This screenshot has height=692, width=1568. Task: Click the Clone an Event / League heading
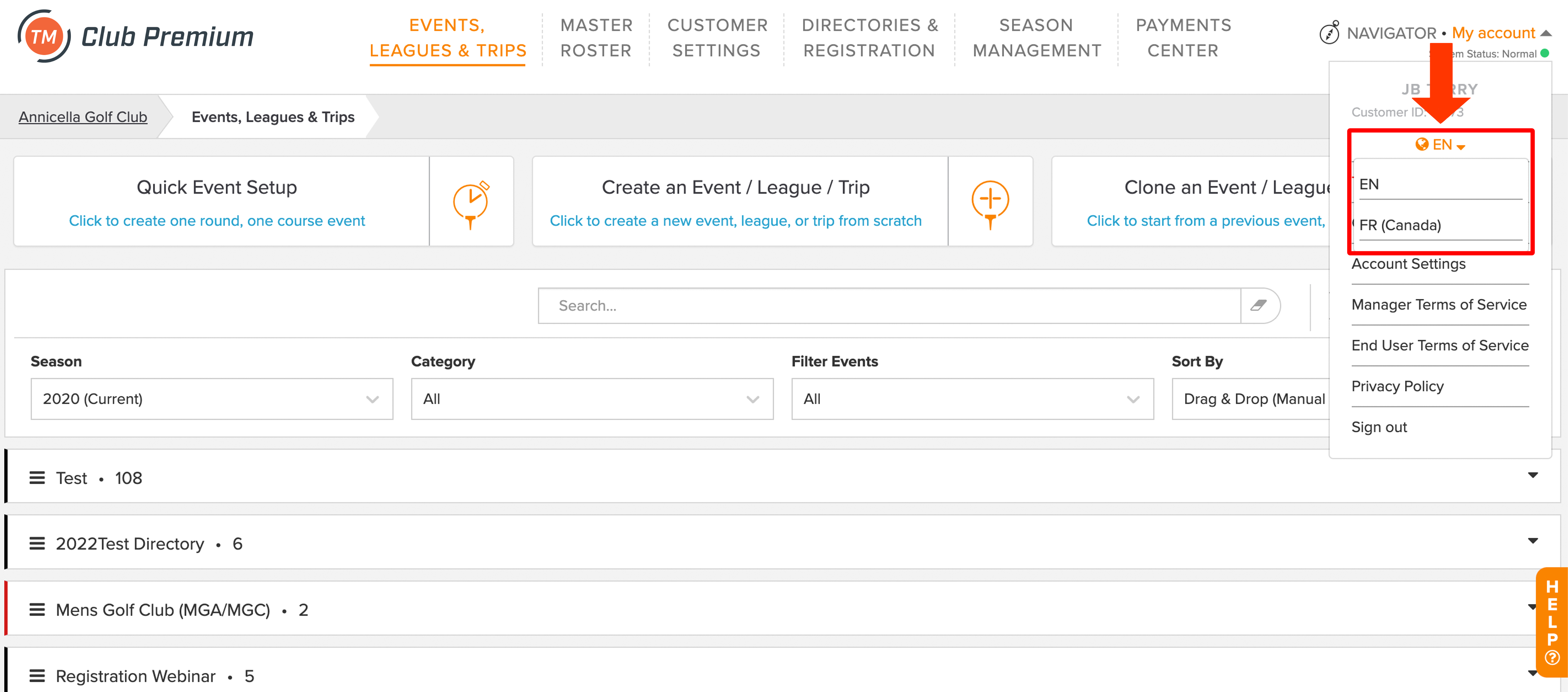1227,187
